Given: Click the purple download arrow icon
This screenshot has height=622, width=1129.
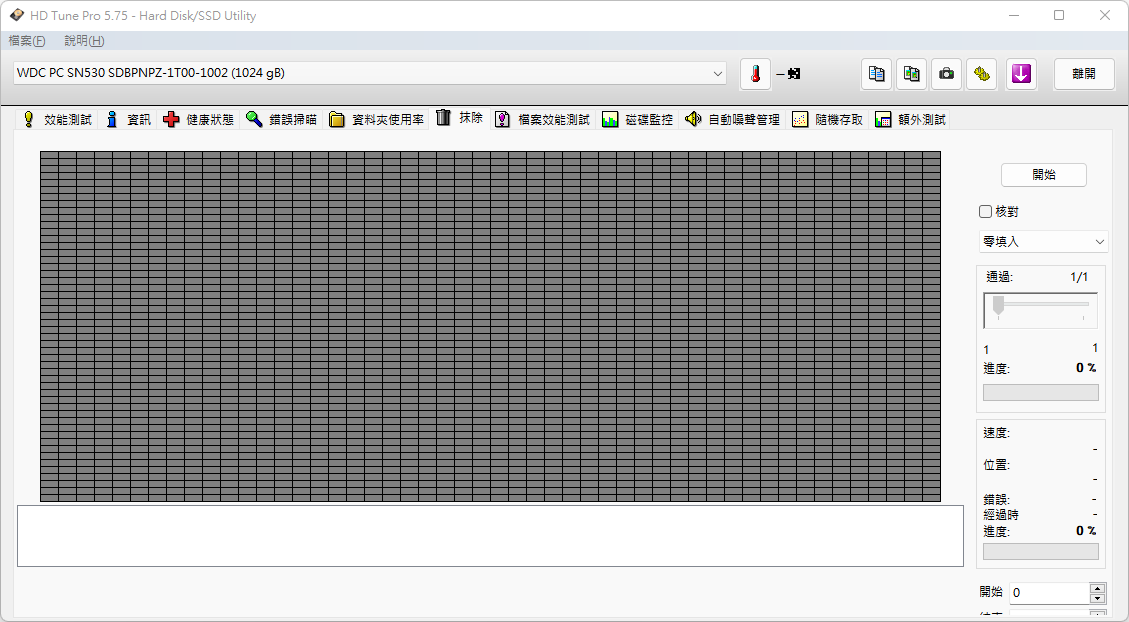Looking at the screenshot, I should [x=1021, y=73].
